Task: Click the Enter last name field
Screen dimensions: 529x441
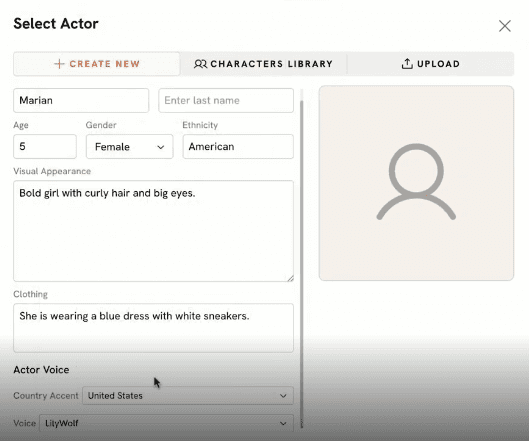Action: 226,101
